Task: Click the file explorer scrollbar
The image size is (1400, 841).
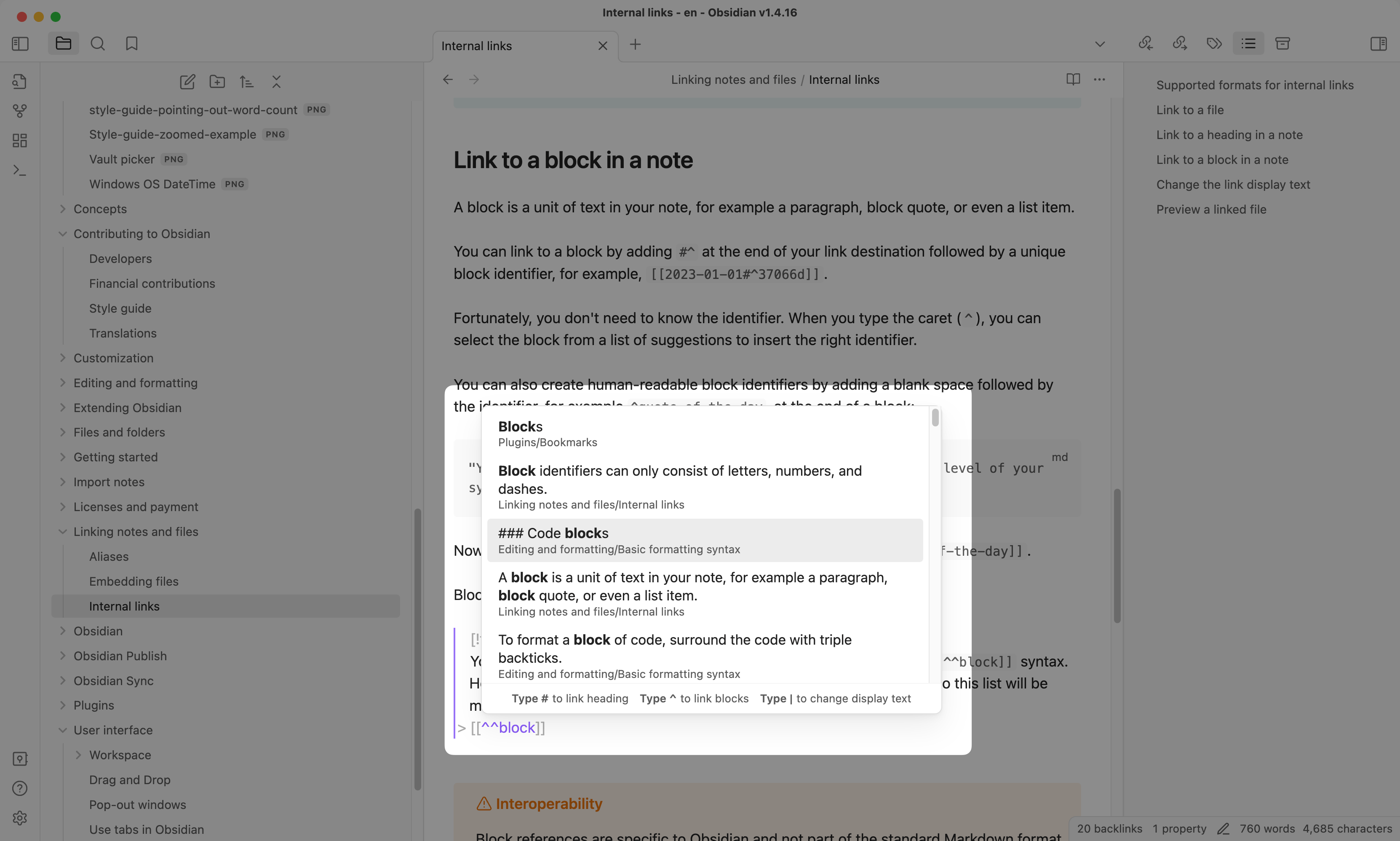Action: [417, 649]
